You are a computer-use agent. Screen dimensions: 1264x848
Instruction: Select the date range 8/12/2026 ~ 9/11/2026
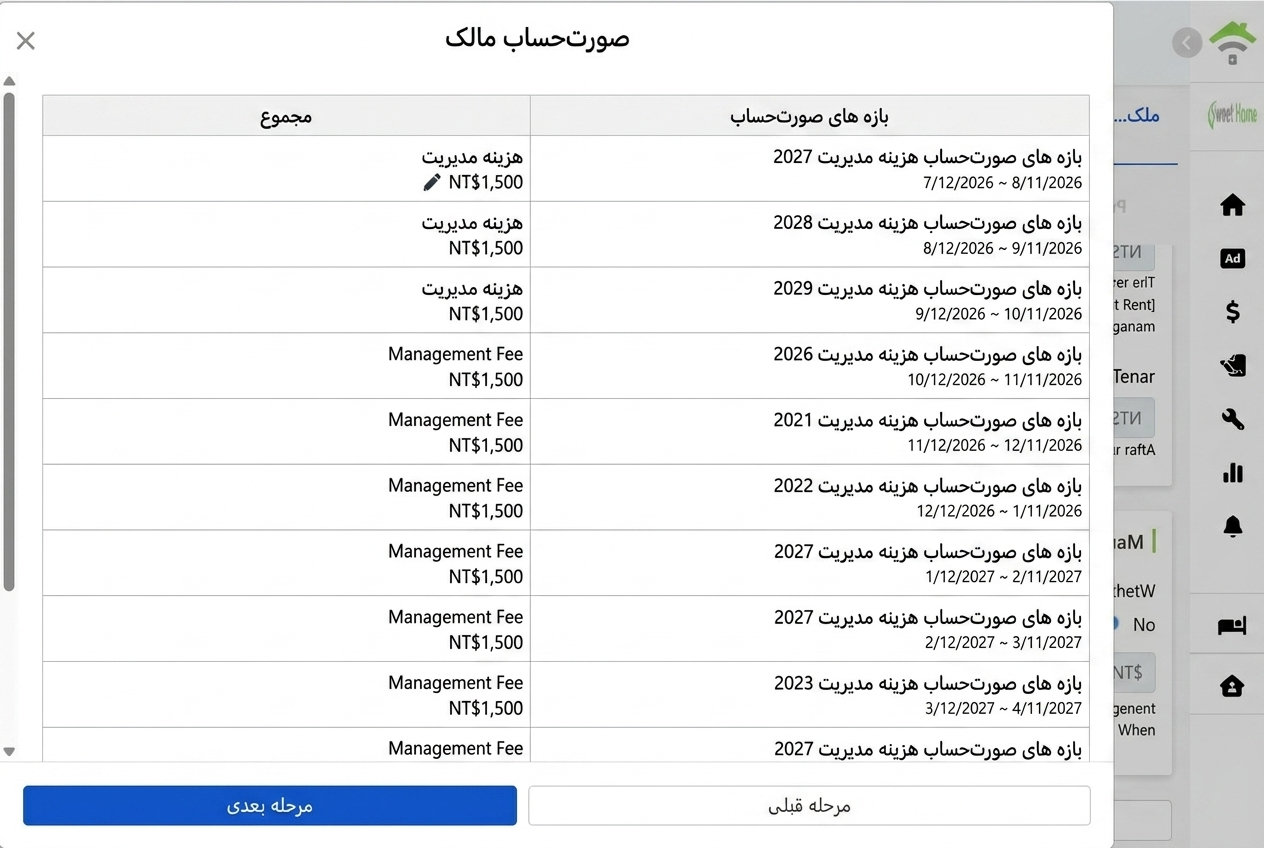[1003, 248]
